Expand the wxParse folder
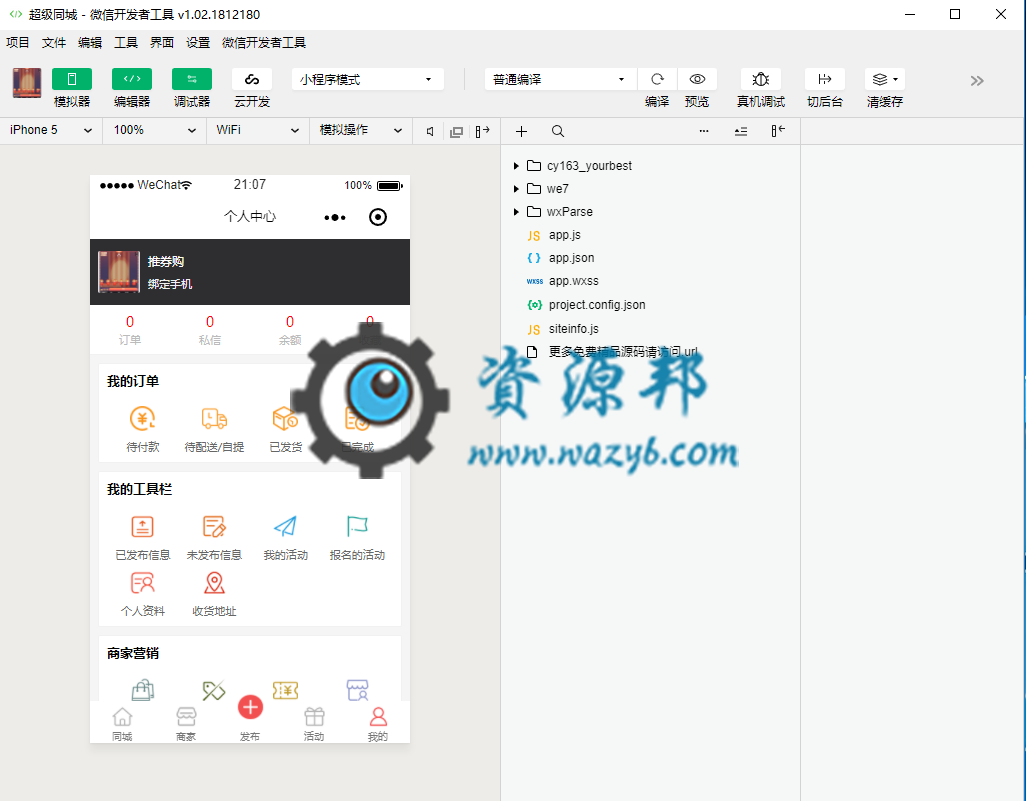This screenshot has width=1026, height=801. pyautogui.click(x=516, y=212)
